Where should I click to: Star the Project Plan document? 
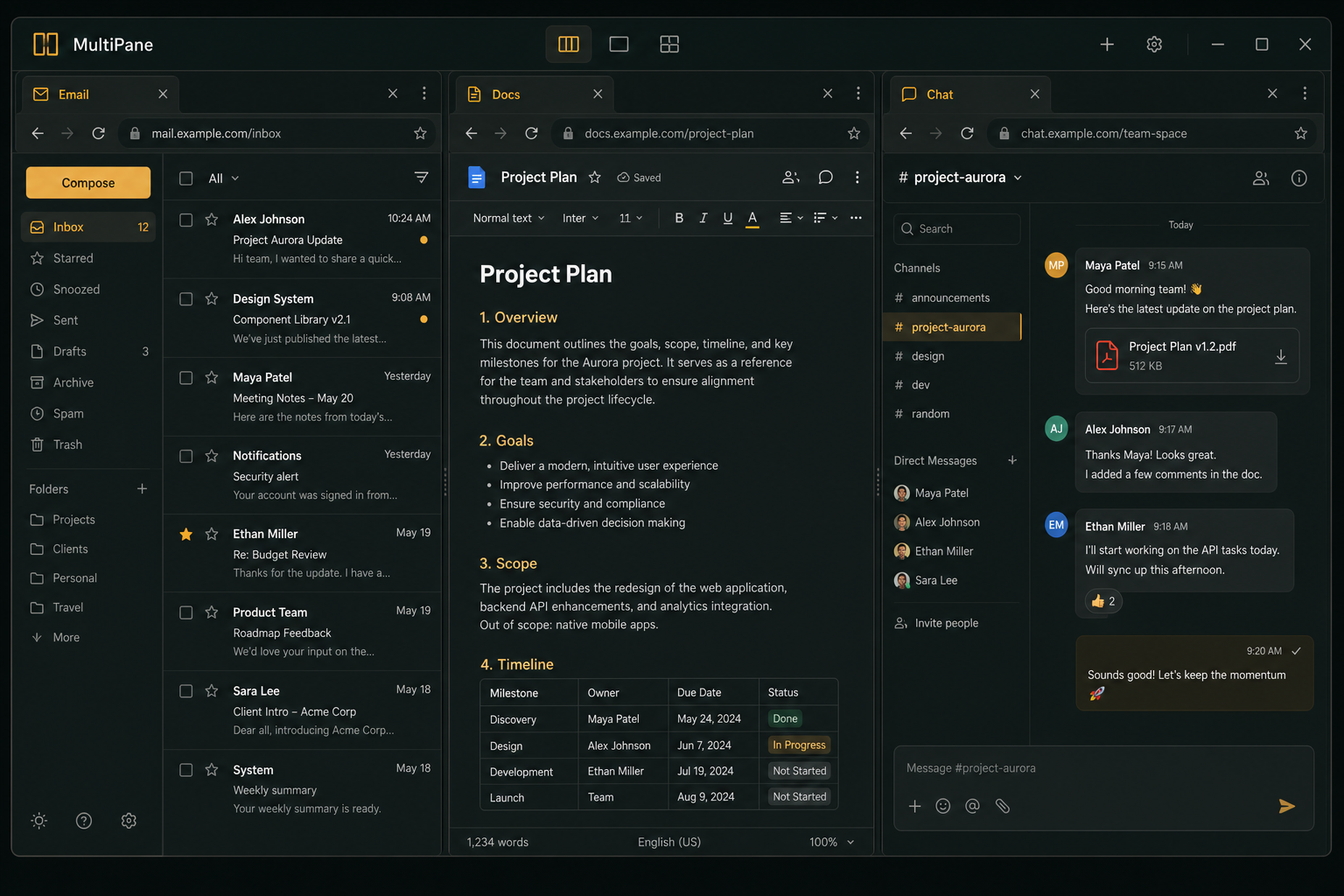tap(595, 177)
